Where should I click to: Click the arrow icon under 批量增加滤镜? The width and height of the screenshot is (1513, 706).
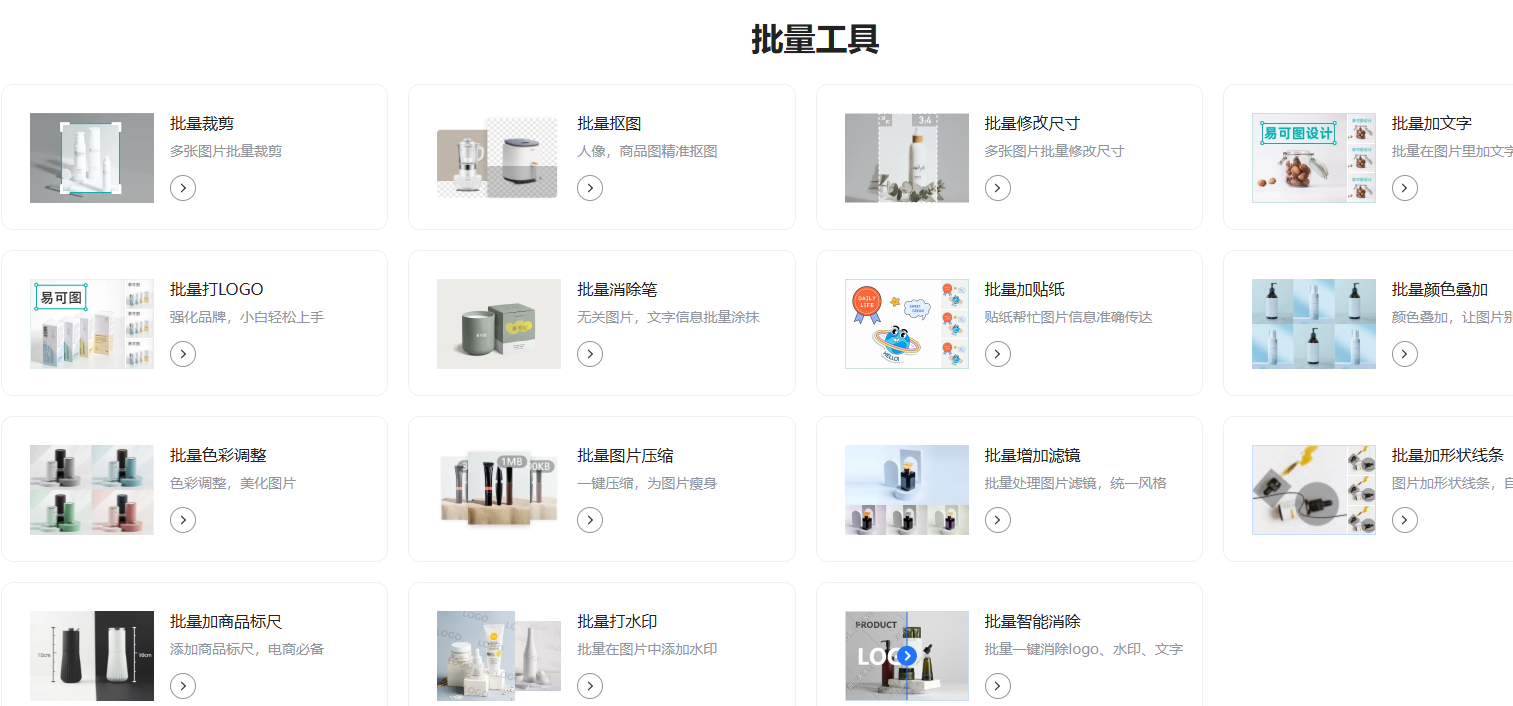tap(998, 520)
